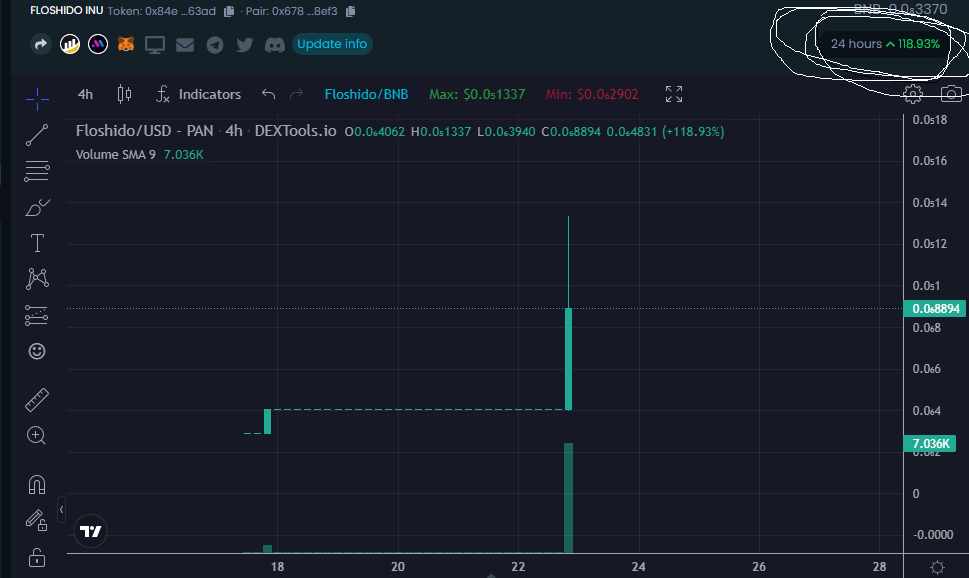Take a chart snapshot with camera
The width and height of the screenshot is (969, 578).
(x=951, y=94)
